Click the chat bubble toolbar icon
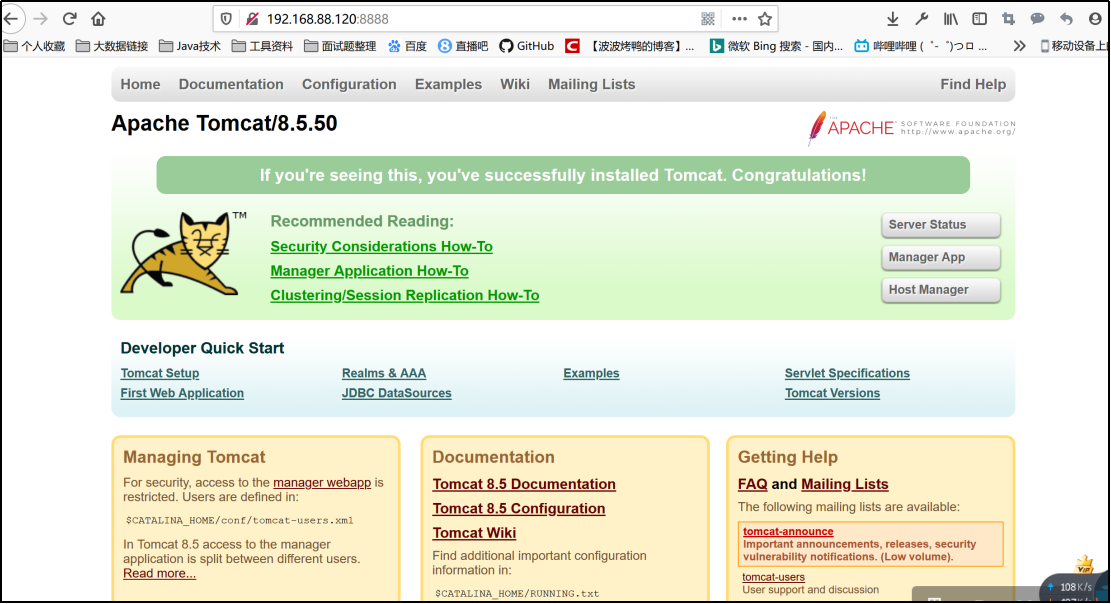Viewport: 1111px width, 604px height. pyautogui.click(x=1037, y=19)
